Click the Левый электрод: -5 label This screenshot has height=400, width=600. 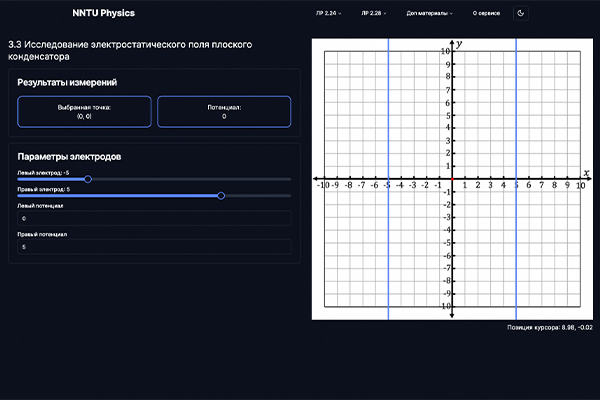(x=43, y=173)
